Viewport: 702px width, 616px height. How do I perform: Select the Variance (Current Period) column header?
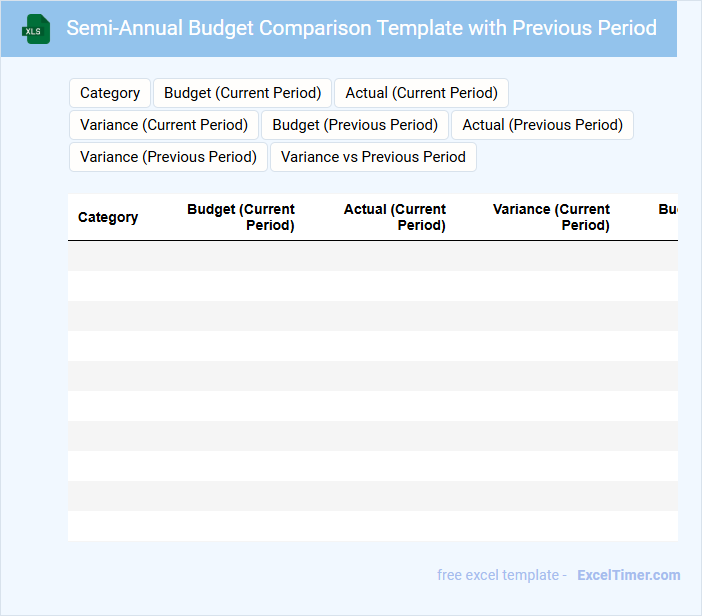tap(551, 217)
